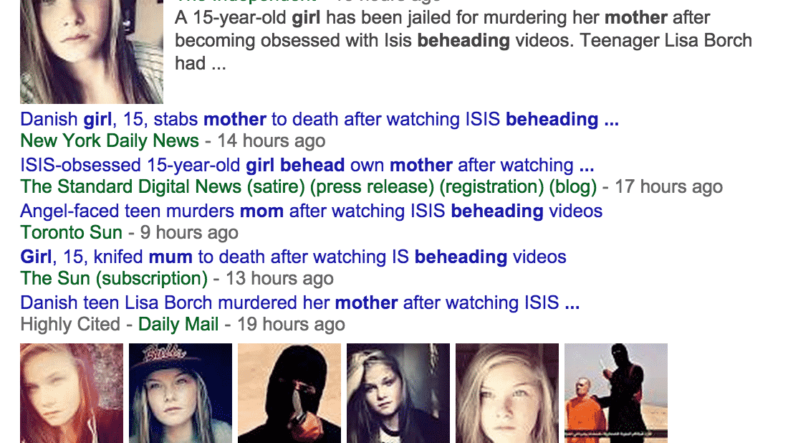Image resolution: width=788 pixels, height=443 pixels.
Task: Open the blonde girl close-up thumbnail
Action: (x=507, y=393)
